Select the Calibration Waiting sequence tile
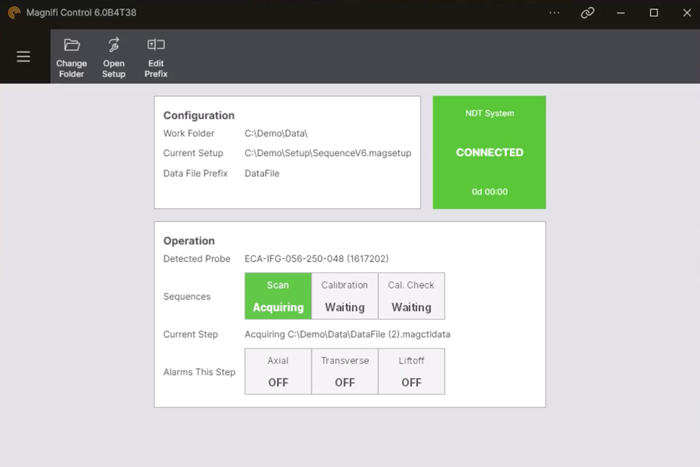Image resolution: width=700 pixels, height=467 pixels. coord(345,296)
